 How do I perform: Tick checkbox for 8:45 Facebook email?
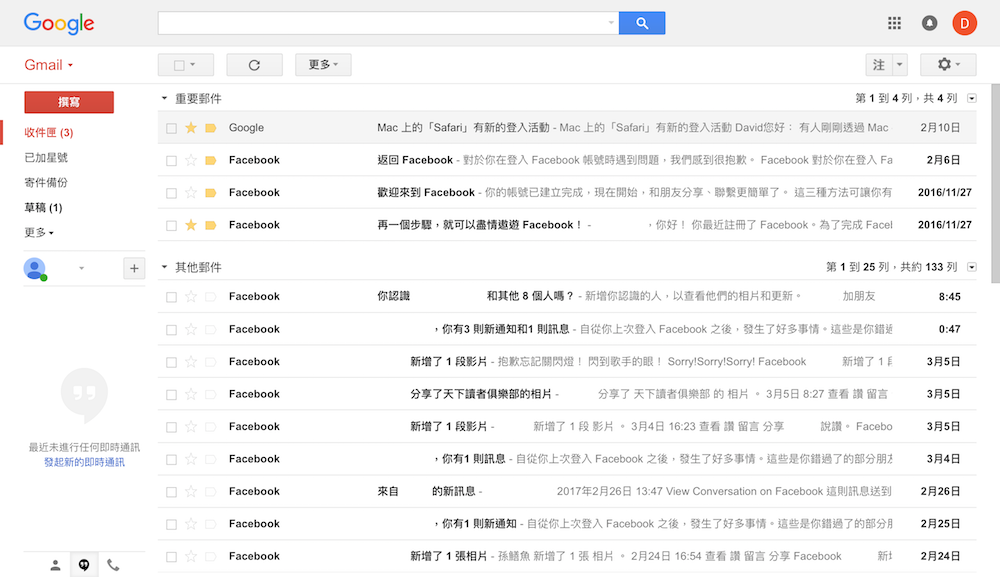[171, 297]
